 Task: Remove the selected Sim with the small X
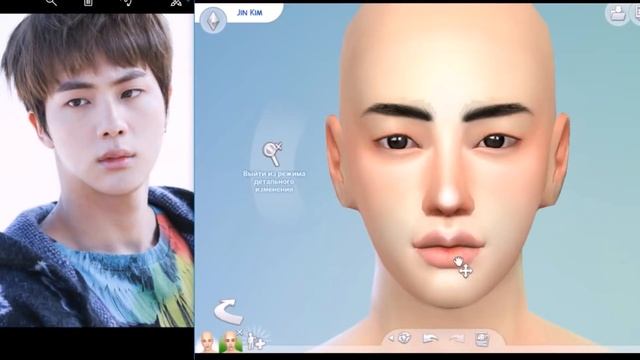tap(240, 333)
